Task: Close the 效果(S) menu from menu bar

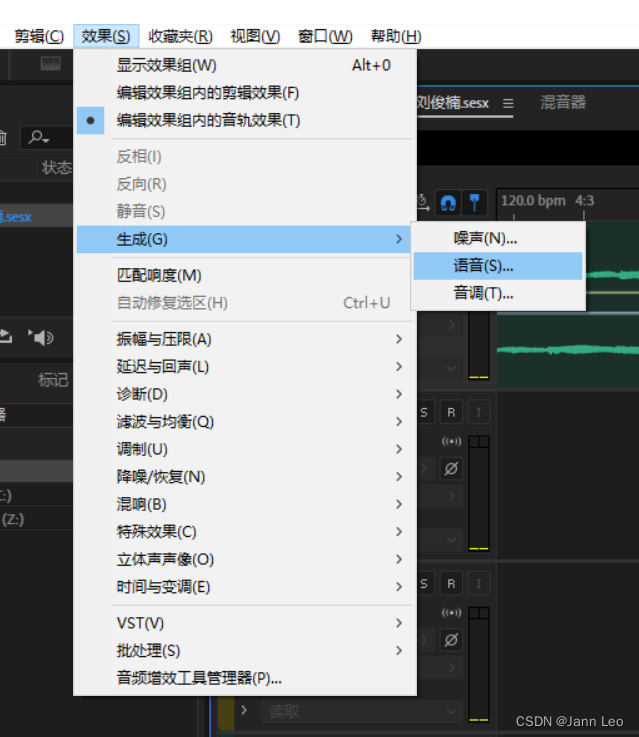Action: point(106,36)
